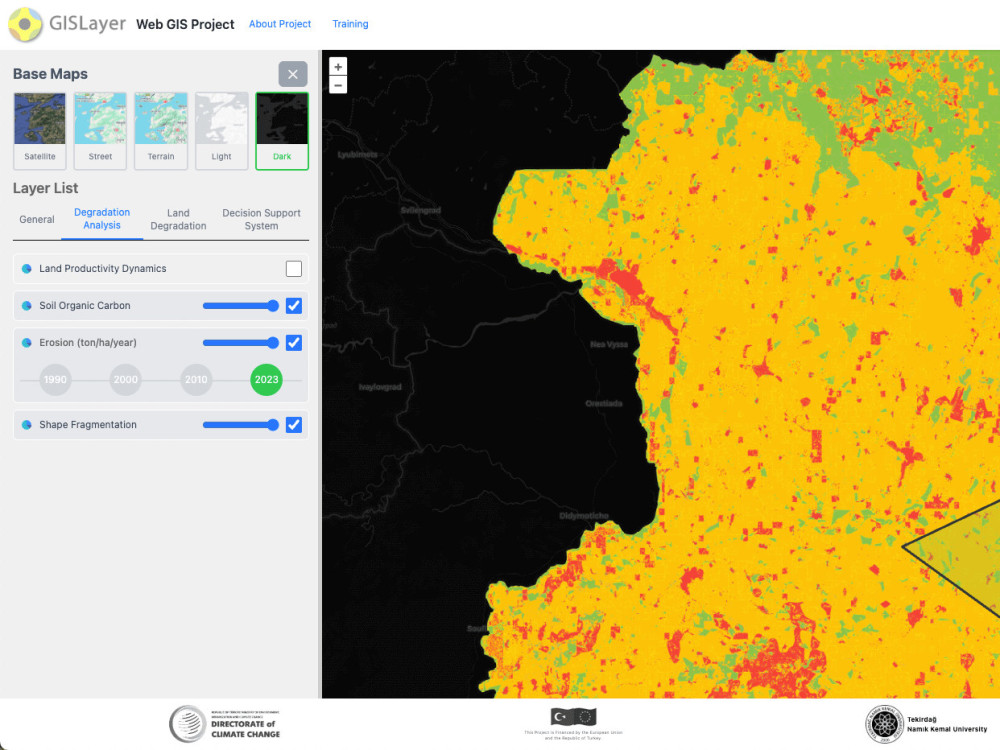Uncheck the Erosion layer checkbox
The height and width of the screenshot is (750, 1000).
point(294,342)
